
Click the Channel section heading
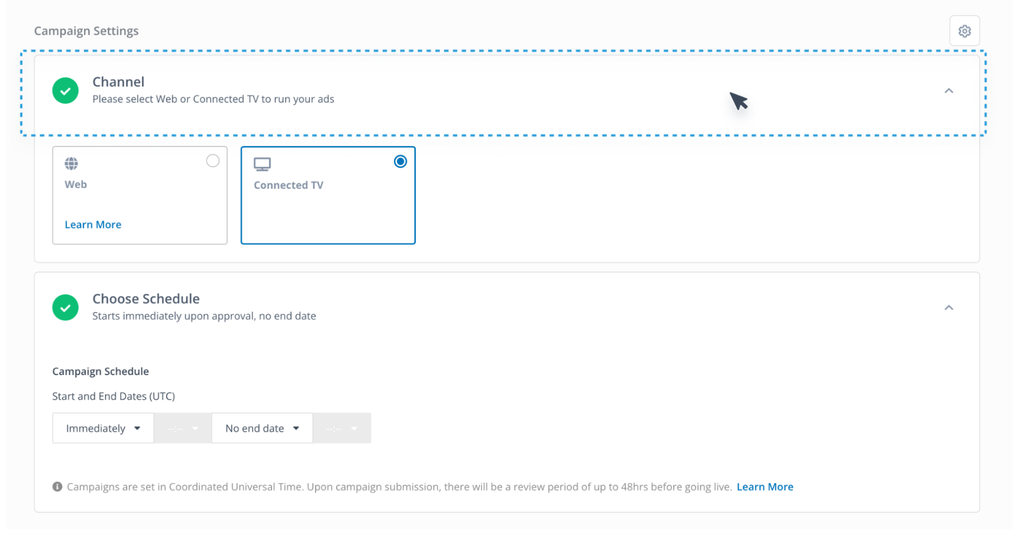tap(118, 82)
